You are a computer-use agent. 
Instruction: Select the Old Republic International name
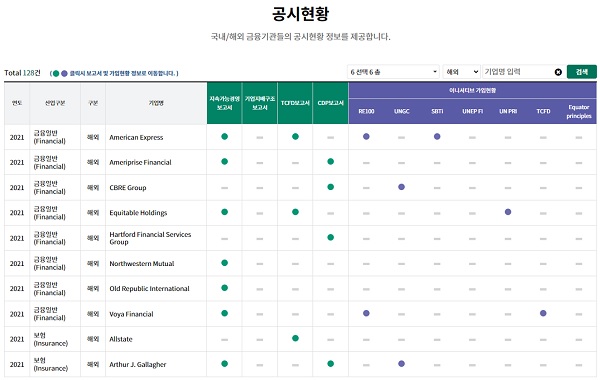tap(149, 289)
